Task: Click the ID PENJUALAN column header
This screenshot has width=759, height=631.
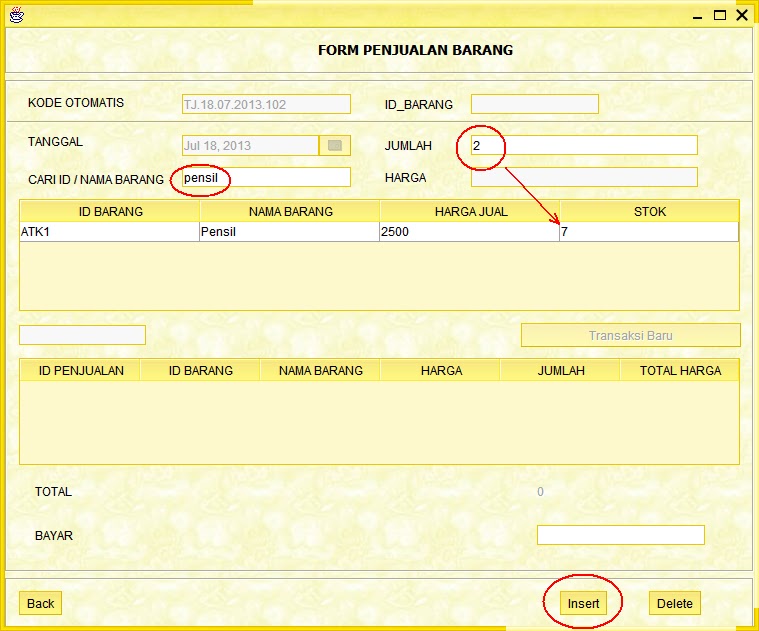Action: coord(80,370)
